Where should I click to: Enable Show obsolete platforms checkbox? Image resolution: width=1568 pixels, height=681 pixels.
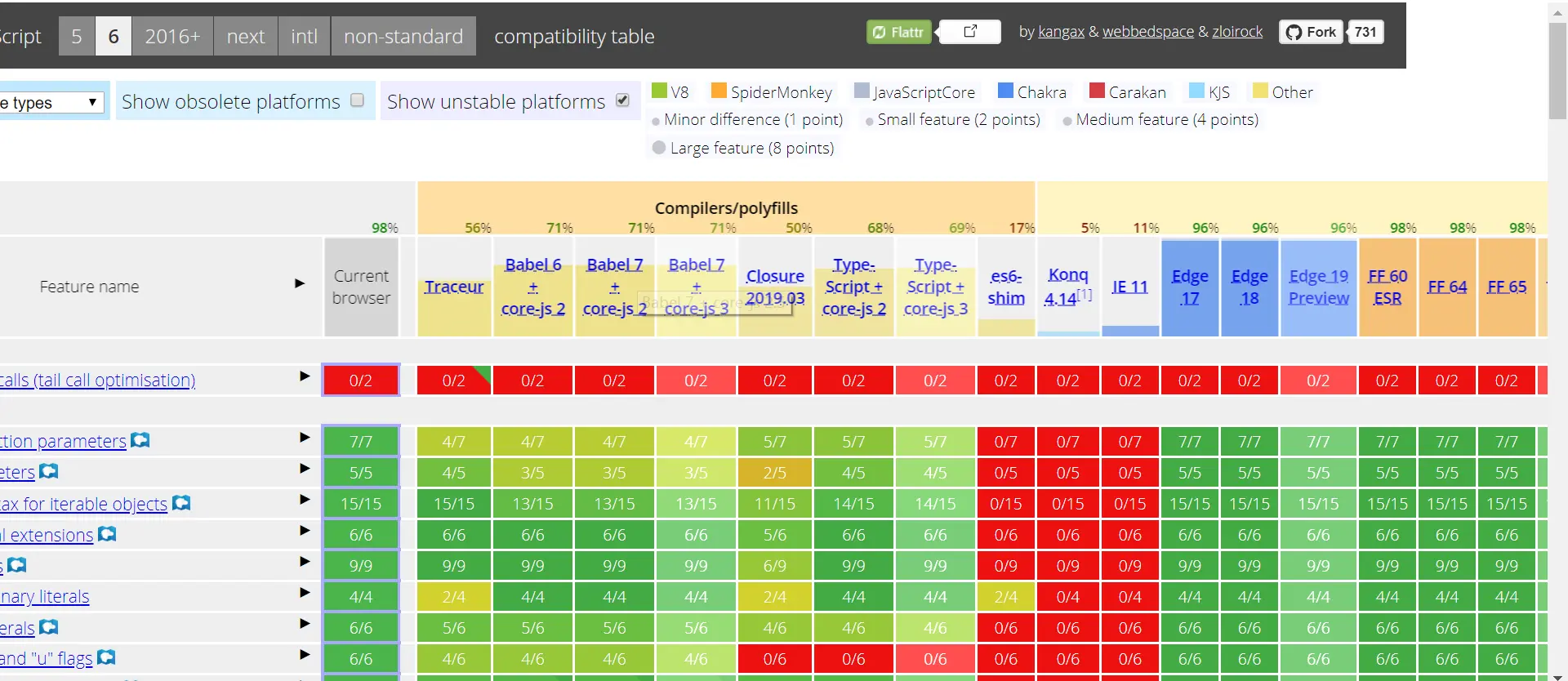(357, 100)
